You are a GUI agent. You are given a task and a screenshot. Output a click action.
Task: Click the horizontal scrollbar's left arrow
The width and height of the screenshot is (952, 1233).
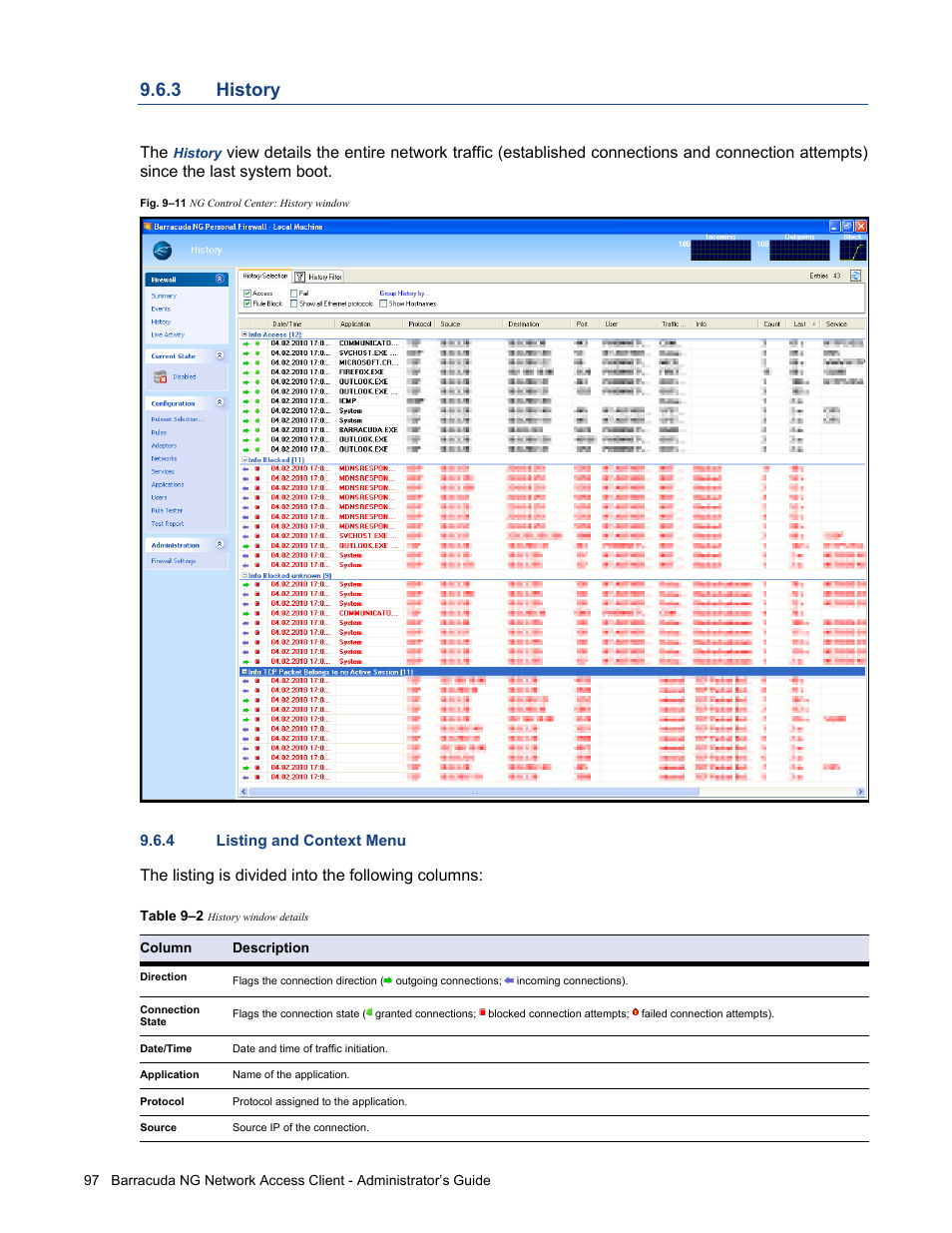[x=243, y=792]
